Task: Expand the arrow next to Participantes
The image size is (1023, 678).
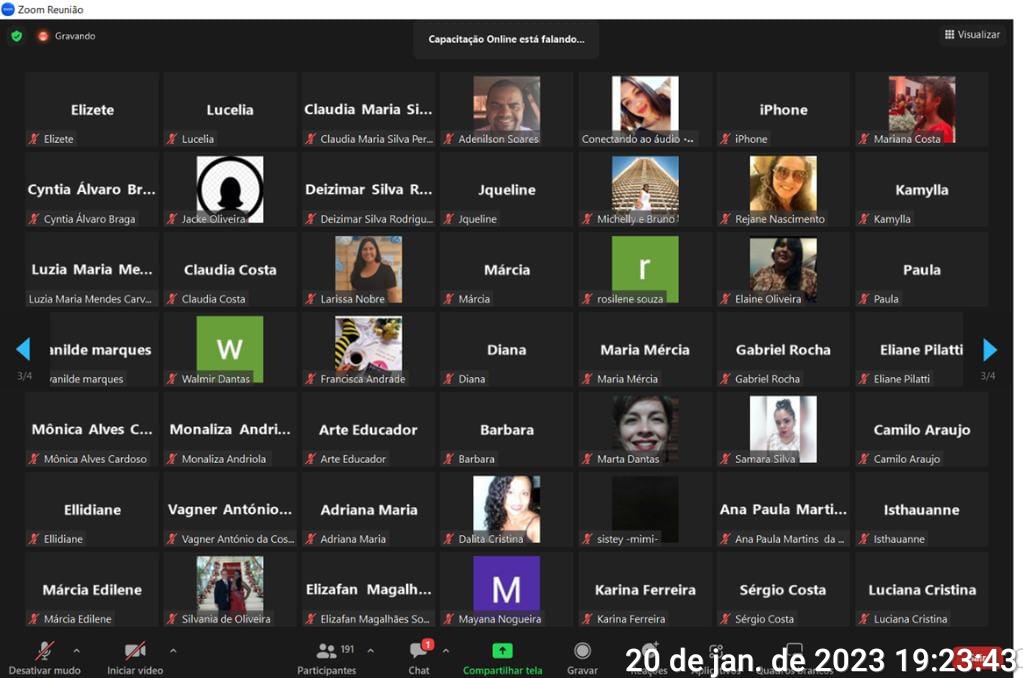Action: pyautogui.click(x=370, y=650)
